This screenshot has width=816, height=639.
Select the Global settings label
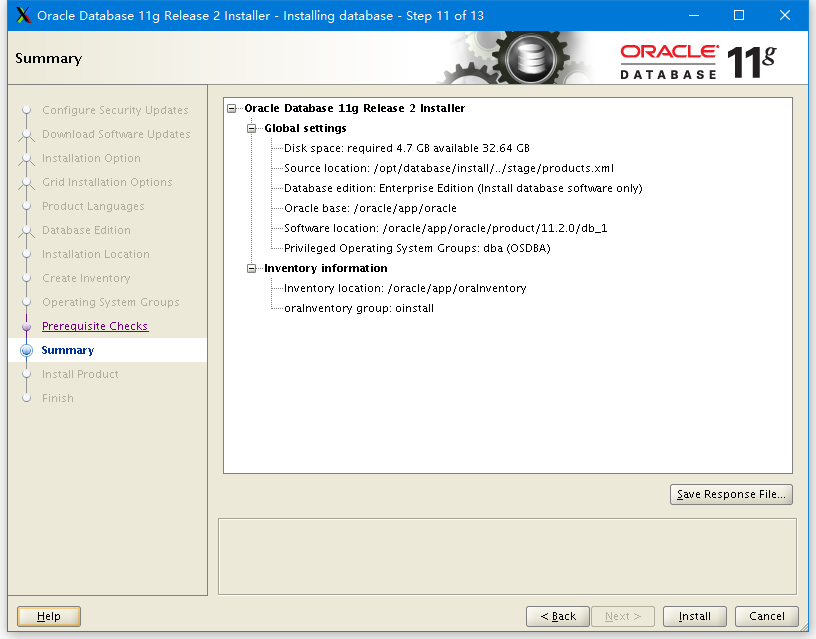pyautogui.click(x=305, y=128)
